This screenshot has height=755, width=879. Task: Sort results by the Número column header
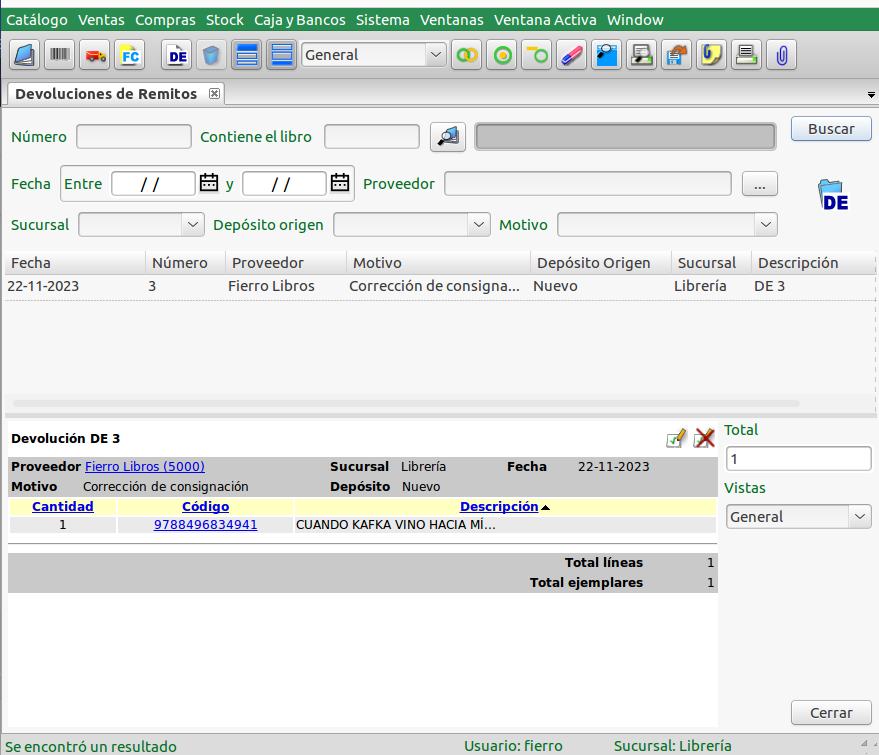coord(186,263)
